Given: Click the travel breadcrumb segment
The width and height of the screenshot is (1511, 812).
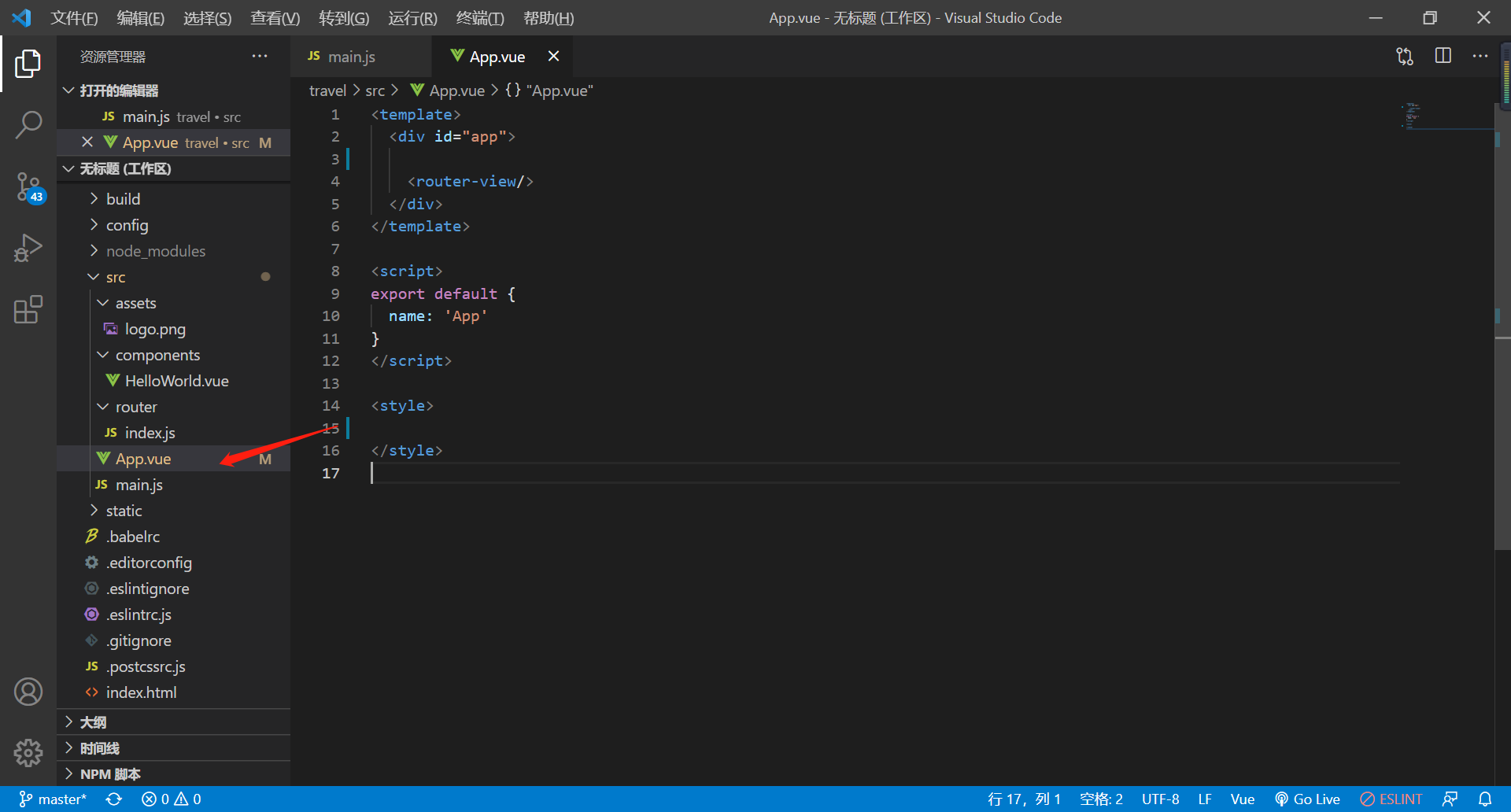Looking at the screenshot, I should pos(327,90).
